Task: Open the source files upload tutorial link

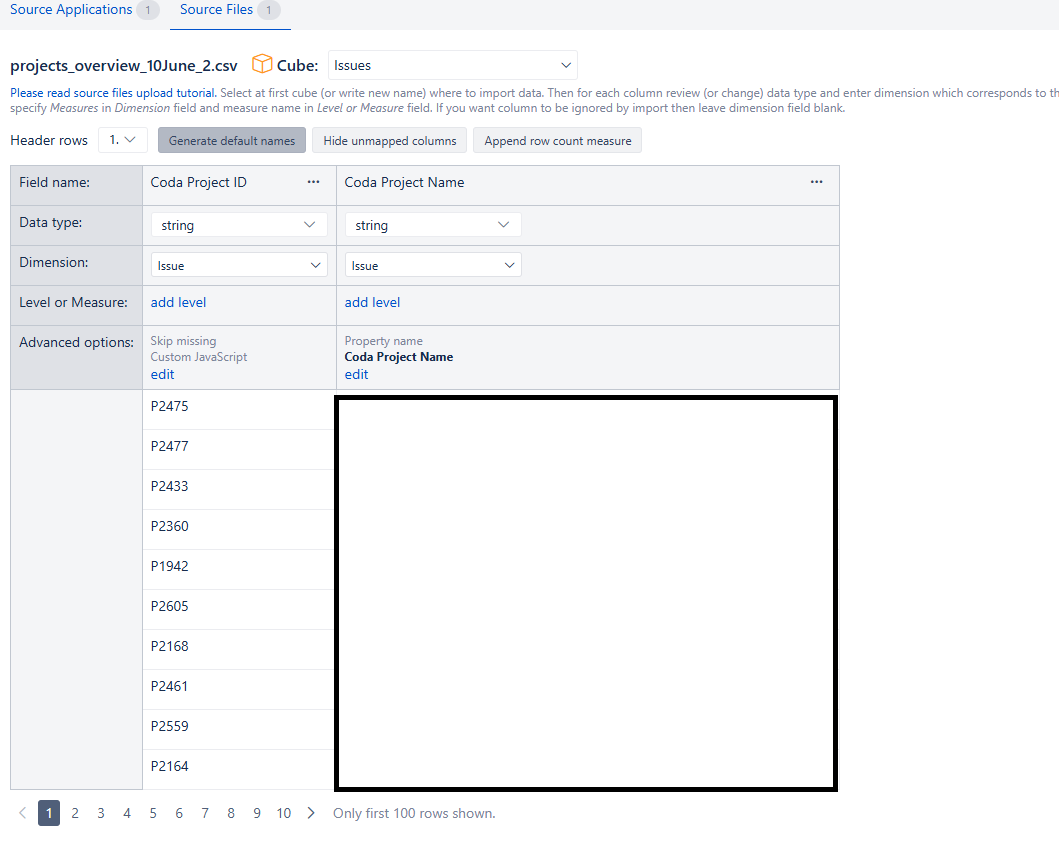Action: [x=113, y=93]
